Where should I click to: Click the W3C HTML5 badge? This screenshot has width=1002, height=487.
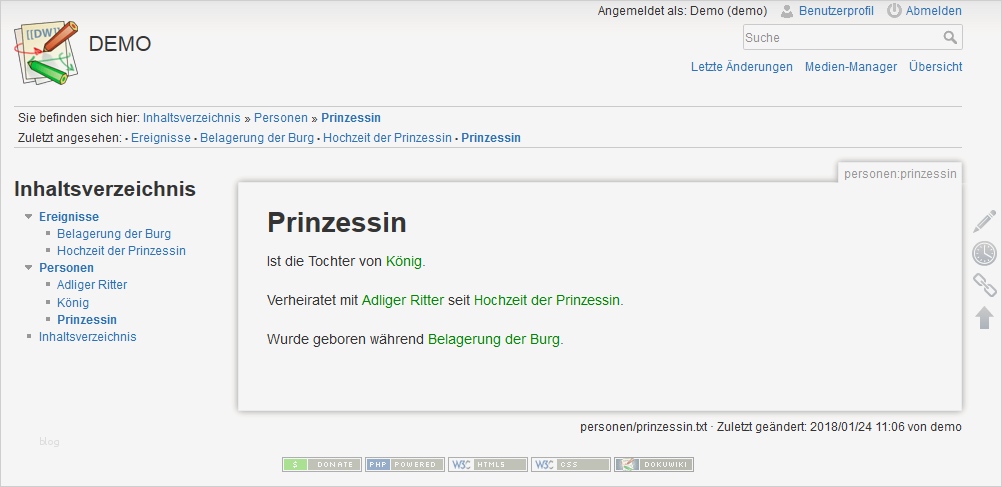click(x=488, y=465)
